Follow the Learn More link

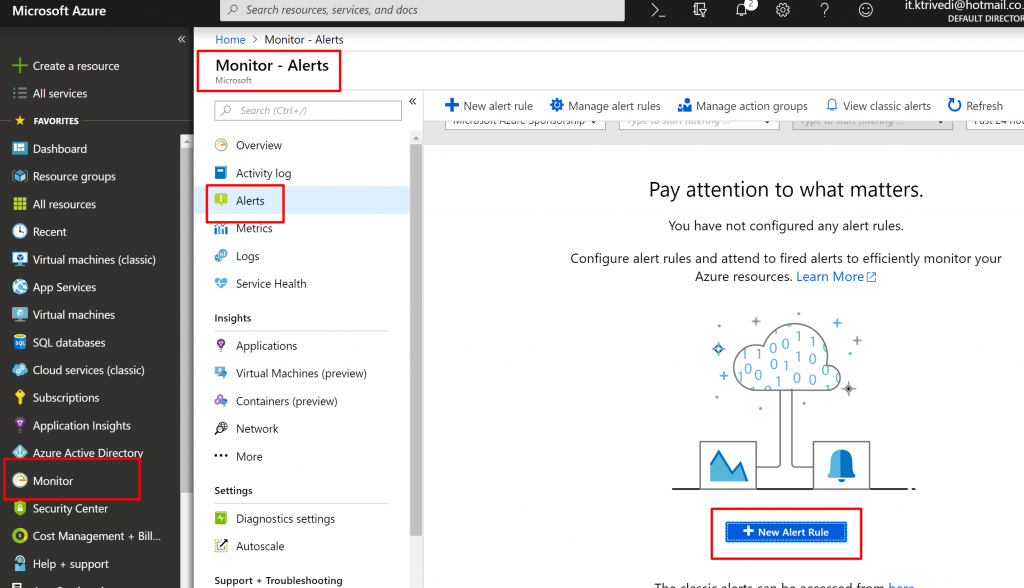835,277
